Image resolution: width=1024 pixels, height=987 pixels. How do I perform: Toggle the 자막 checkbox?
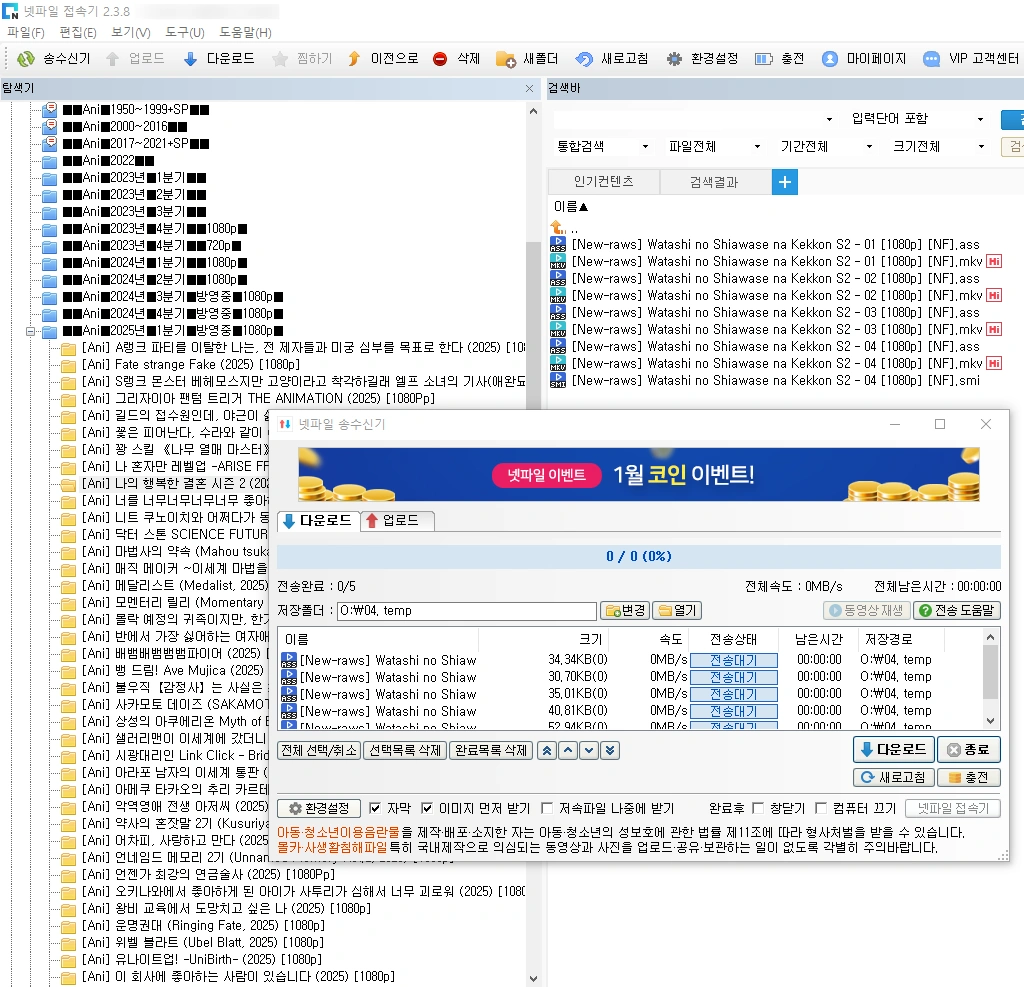click(375, 809)
